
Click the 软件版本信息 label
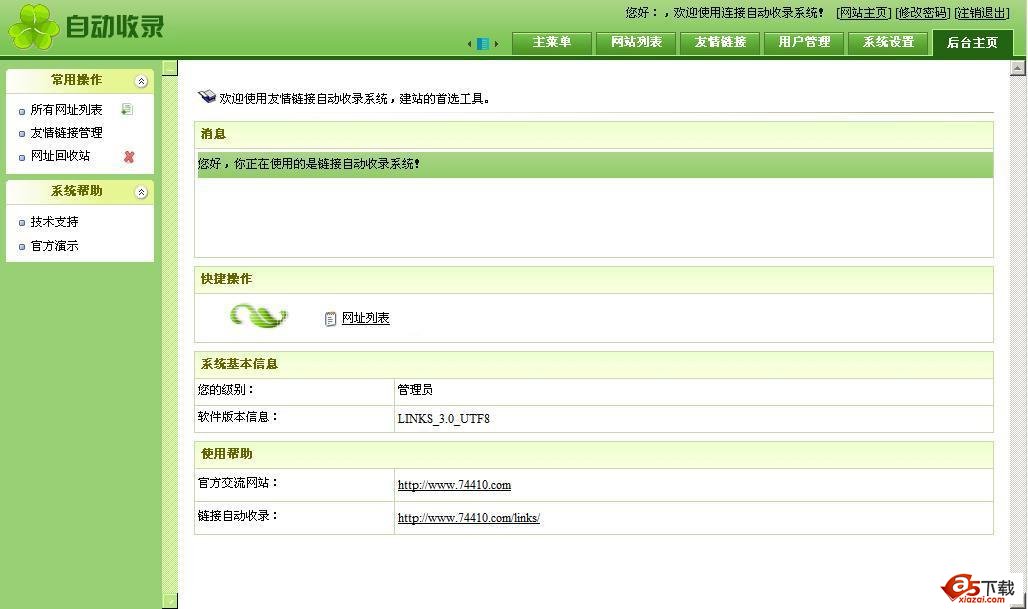[x=238, y=417]
